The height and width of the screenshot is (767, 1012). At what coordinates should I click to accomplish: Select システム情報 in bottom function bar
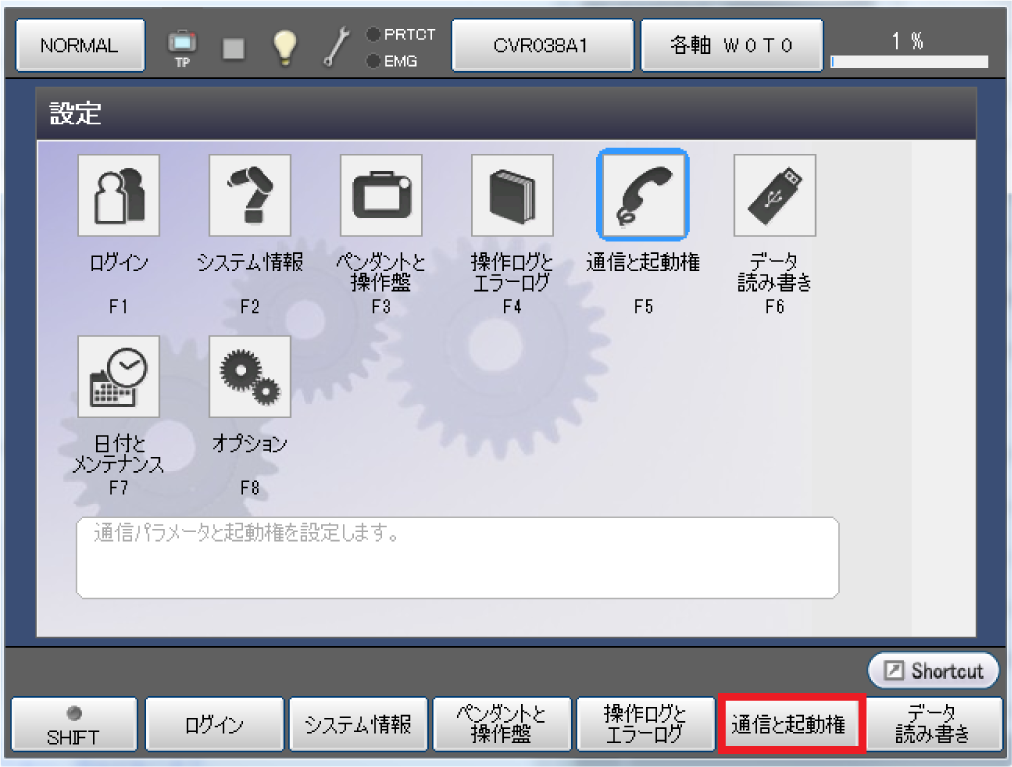[x=357, y=724]
